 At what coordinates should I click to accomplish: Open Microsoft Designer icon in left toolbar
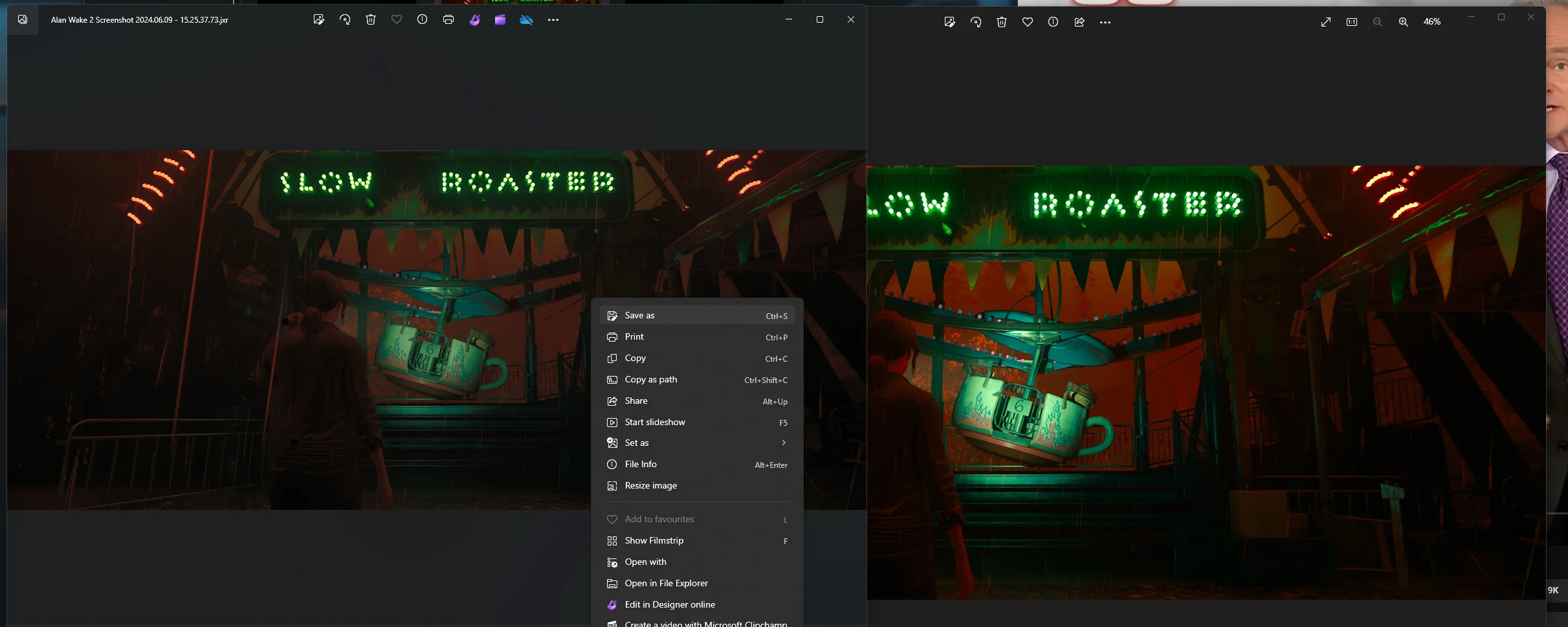[475, 19]
